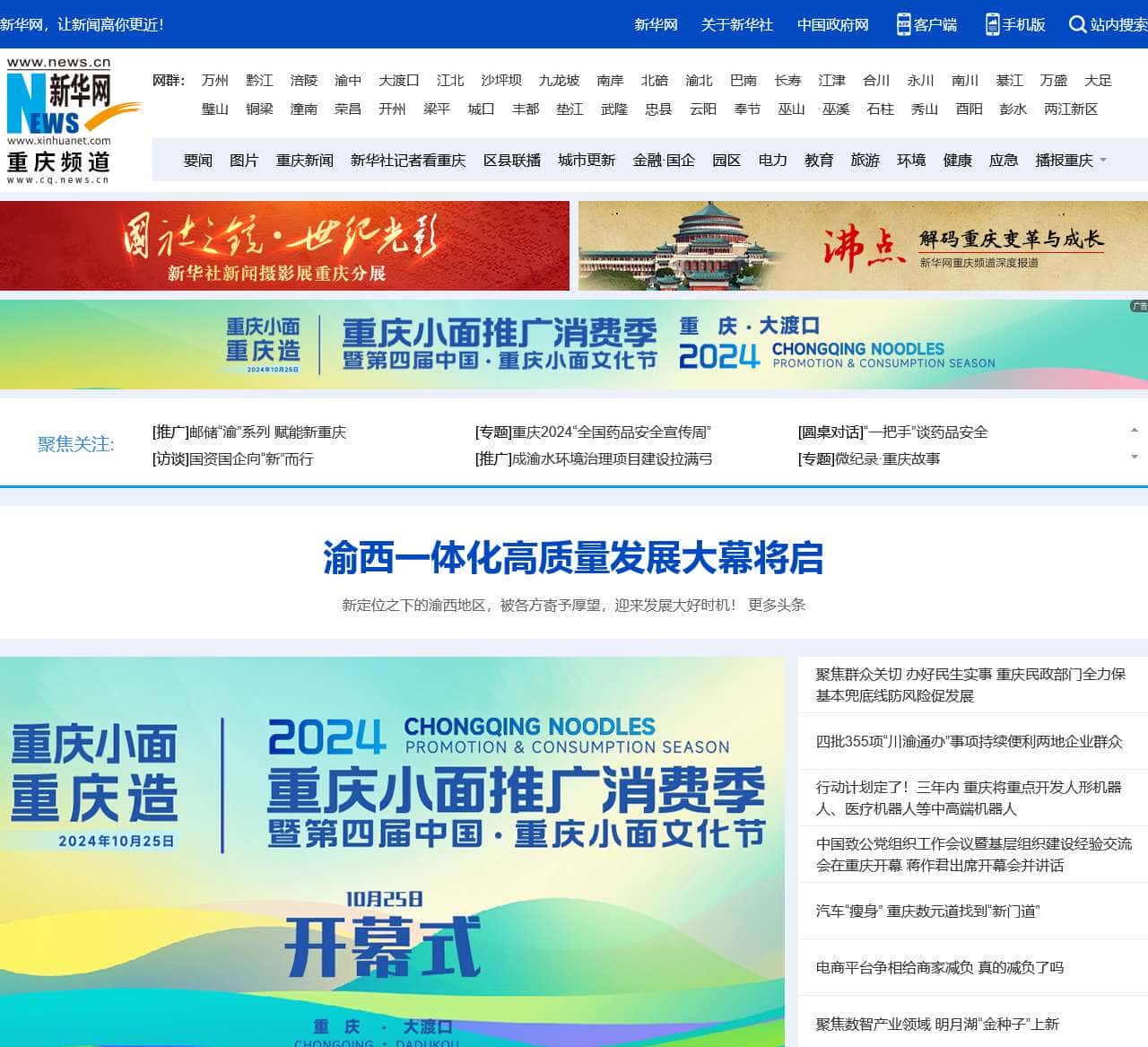Open the 区县联播 menu item

tap(512, 161)
